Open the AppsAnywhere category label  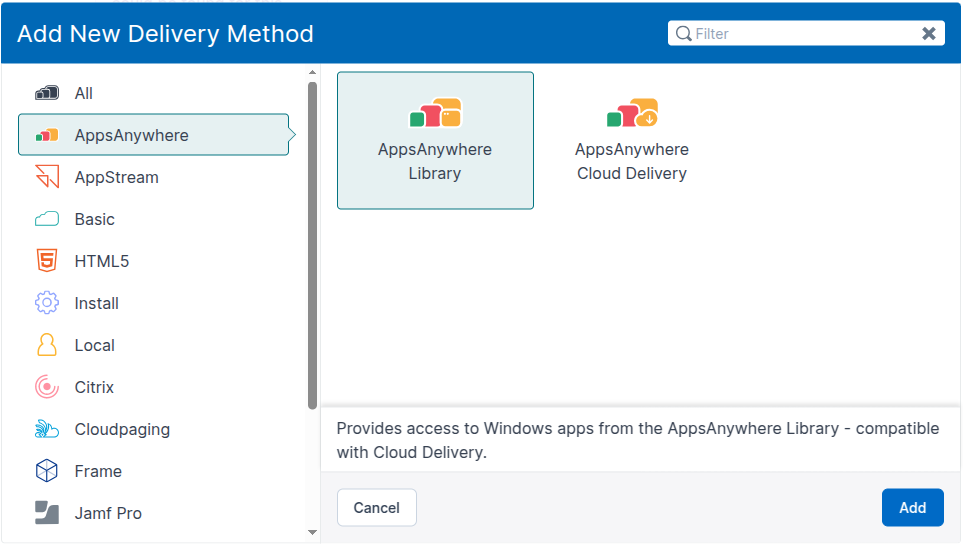pyautogui.click(x=131, y=135)
